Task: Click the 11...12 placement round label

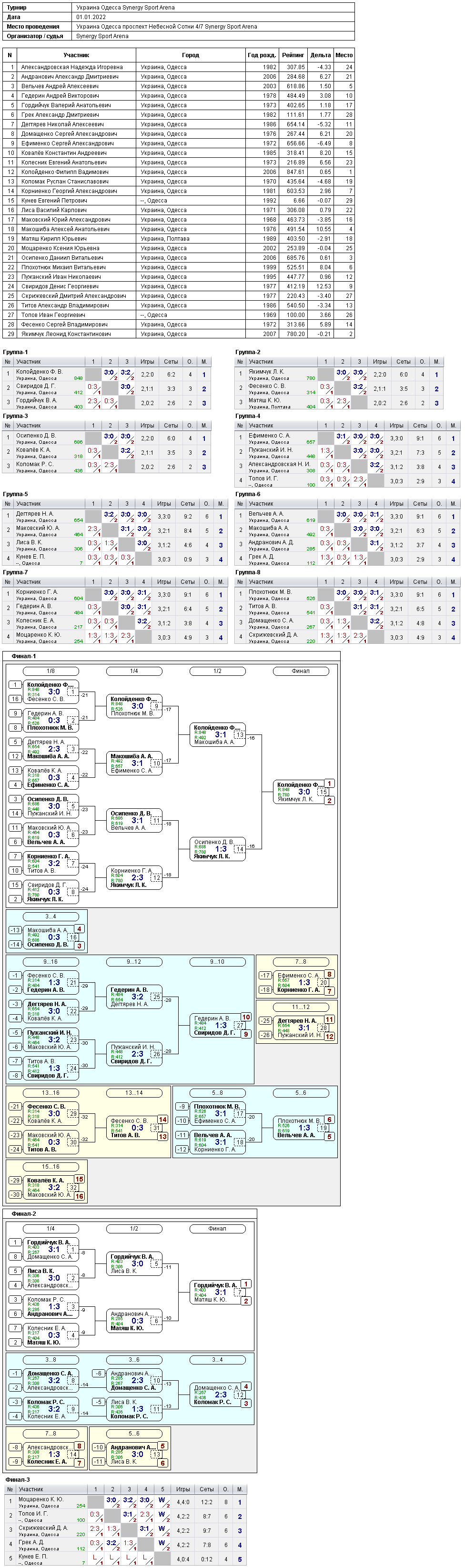Action: pyautogui.click(x=301, y=1008)
